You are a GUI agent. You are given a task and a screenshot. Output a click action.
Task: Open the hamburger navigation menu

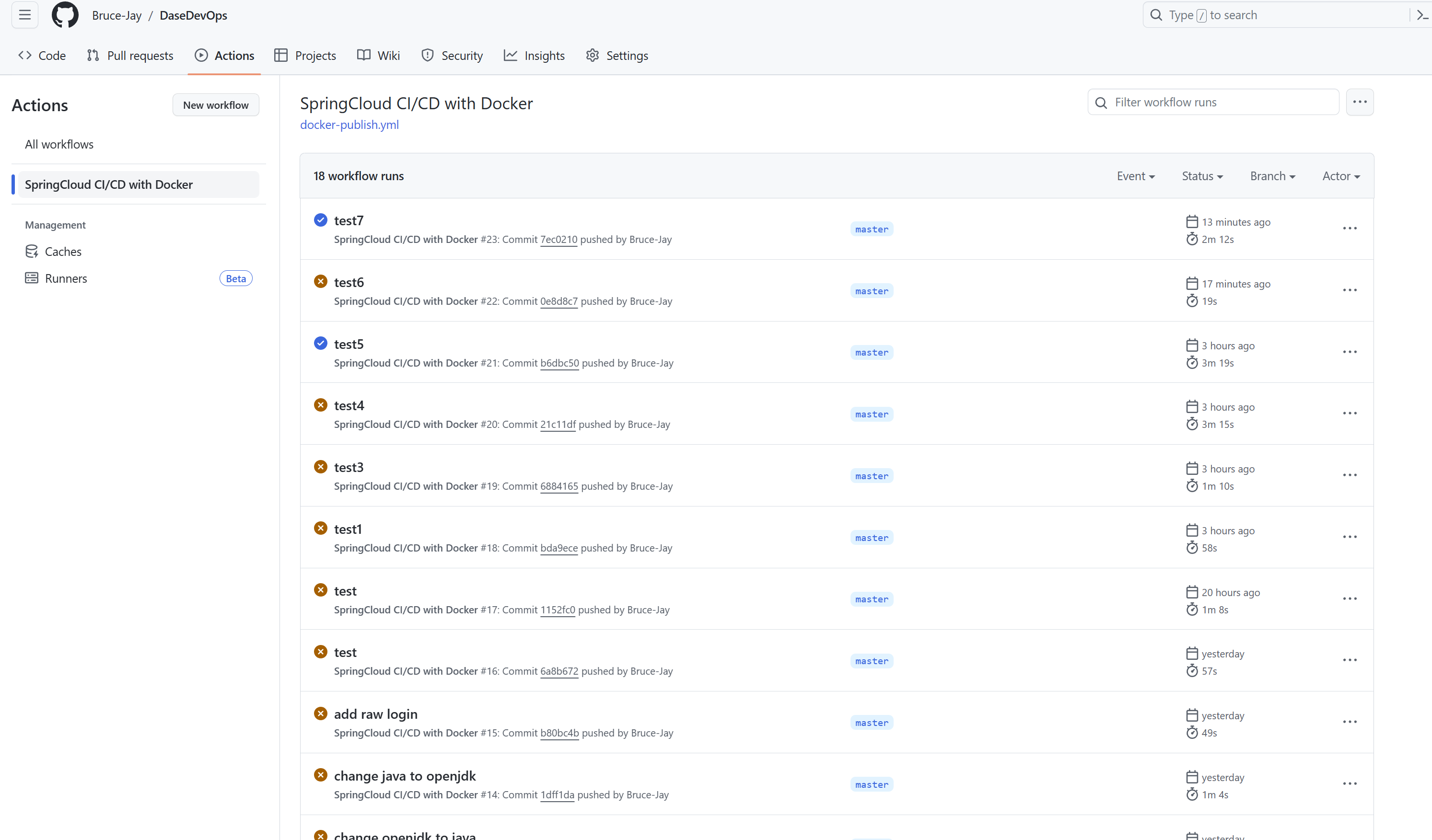24,15
